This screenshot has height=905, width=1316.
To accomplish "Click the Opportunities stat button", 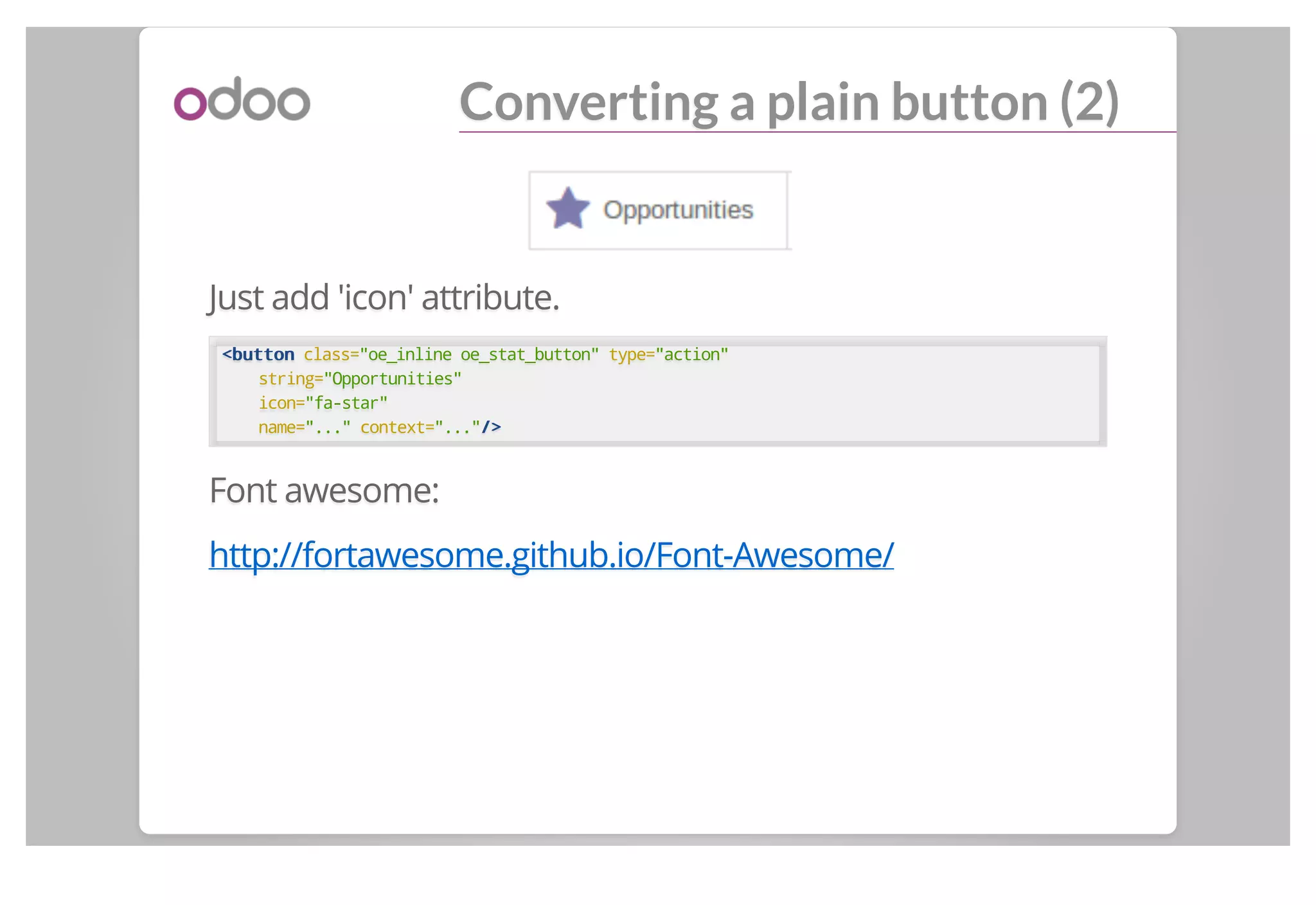I will click(659, 210).
